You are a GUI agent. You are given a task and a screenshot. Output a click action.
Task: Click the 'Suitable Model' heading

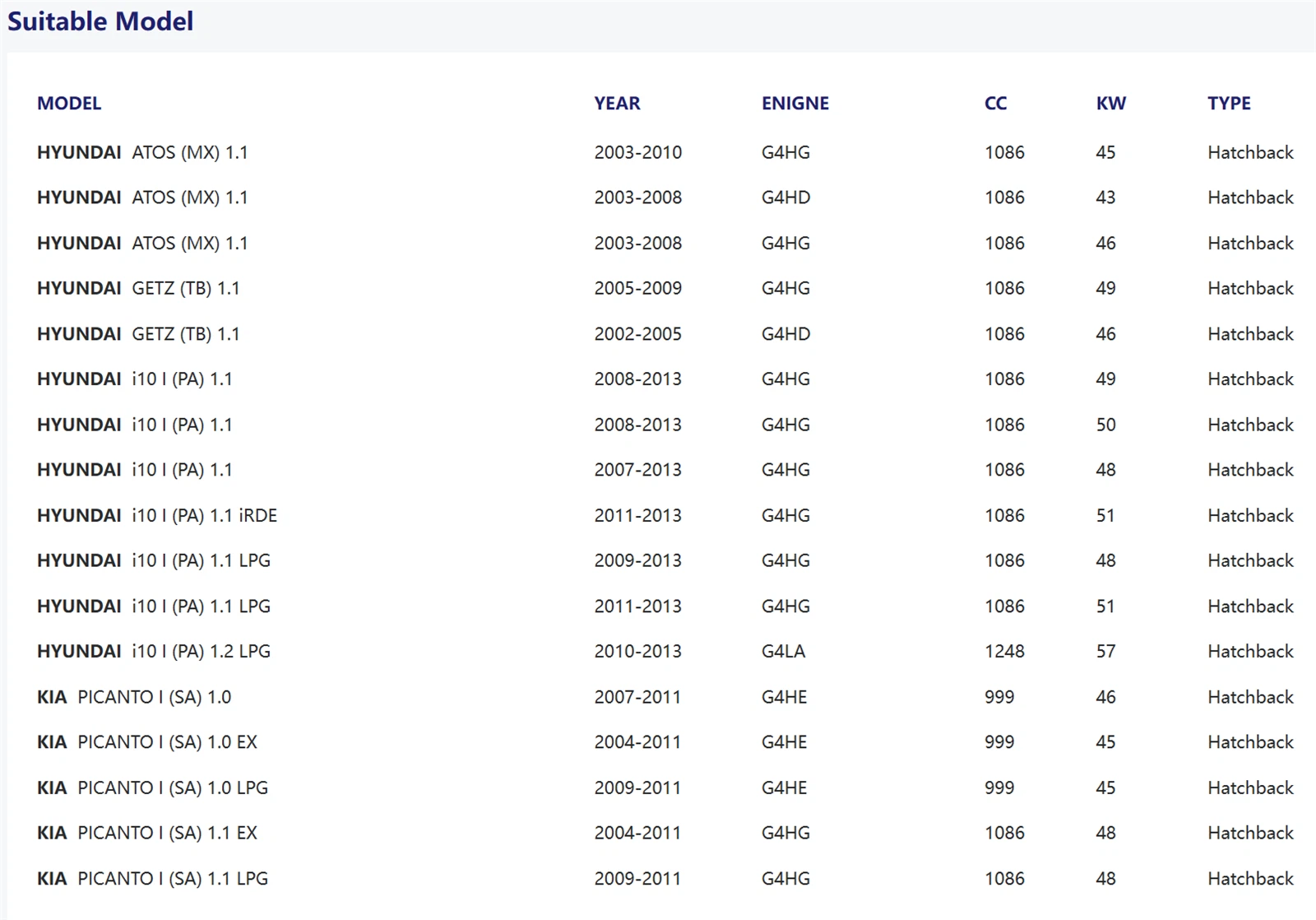(x=100, y=21)
